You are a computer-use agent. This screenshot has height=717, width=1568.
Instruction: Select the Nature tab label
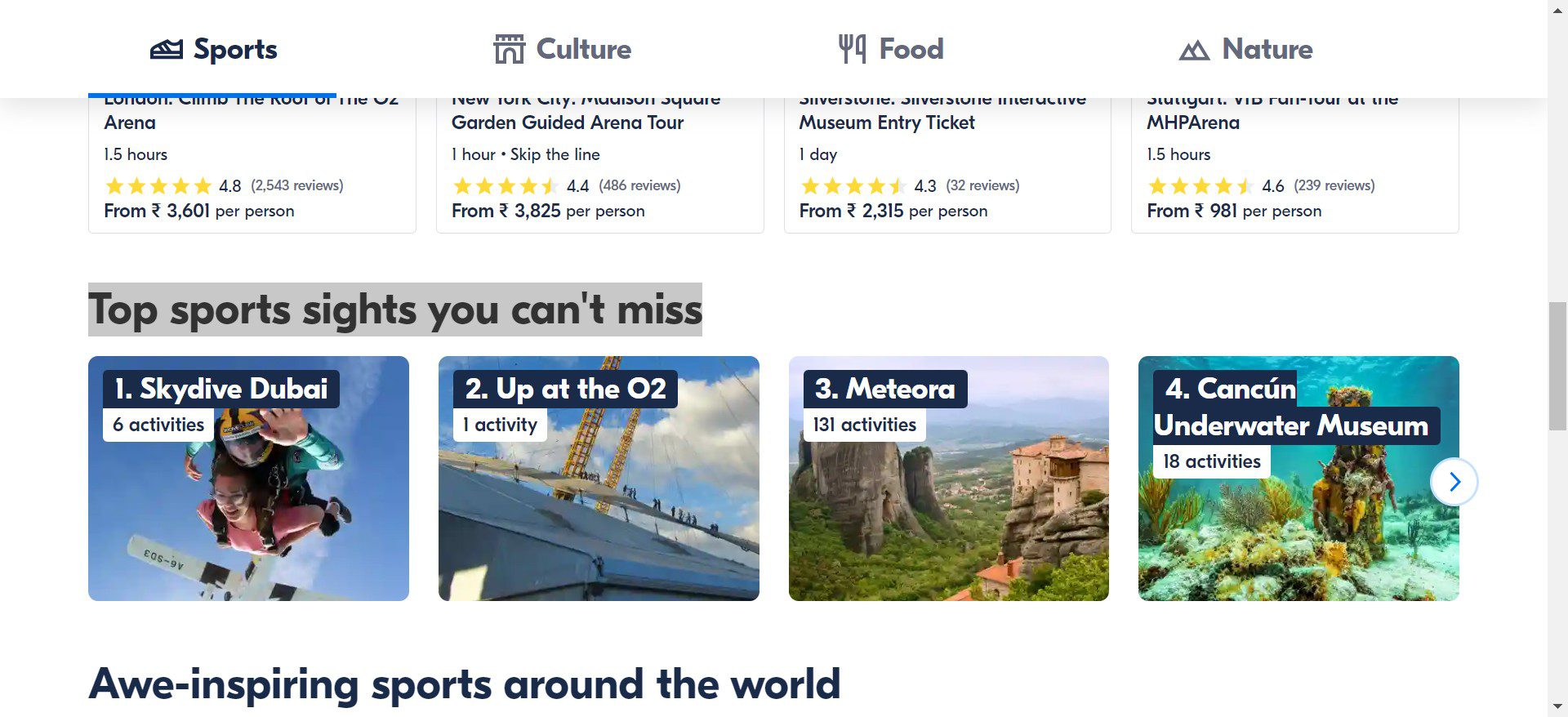point(1267,49)
